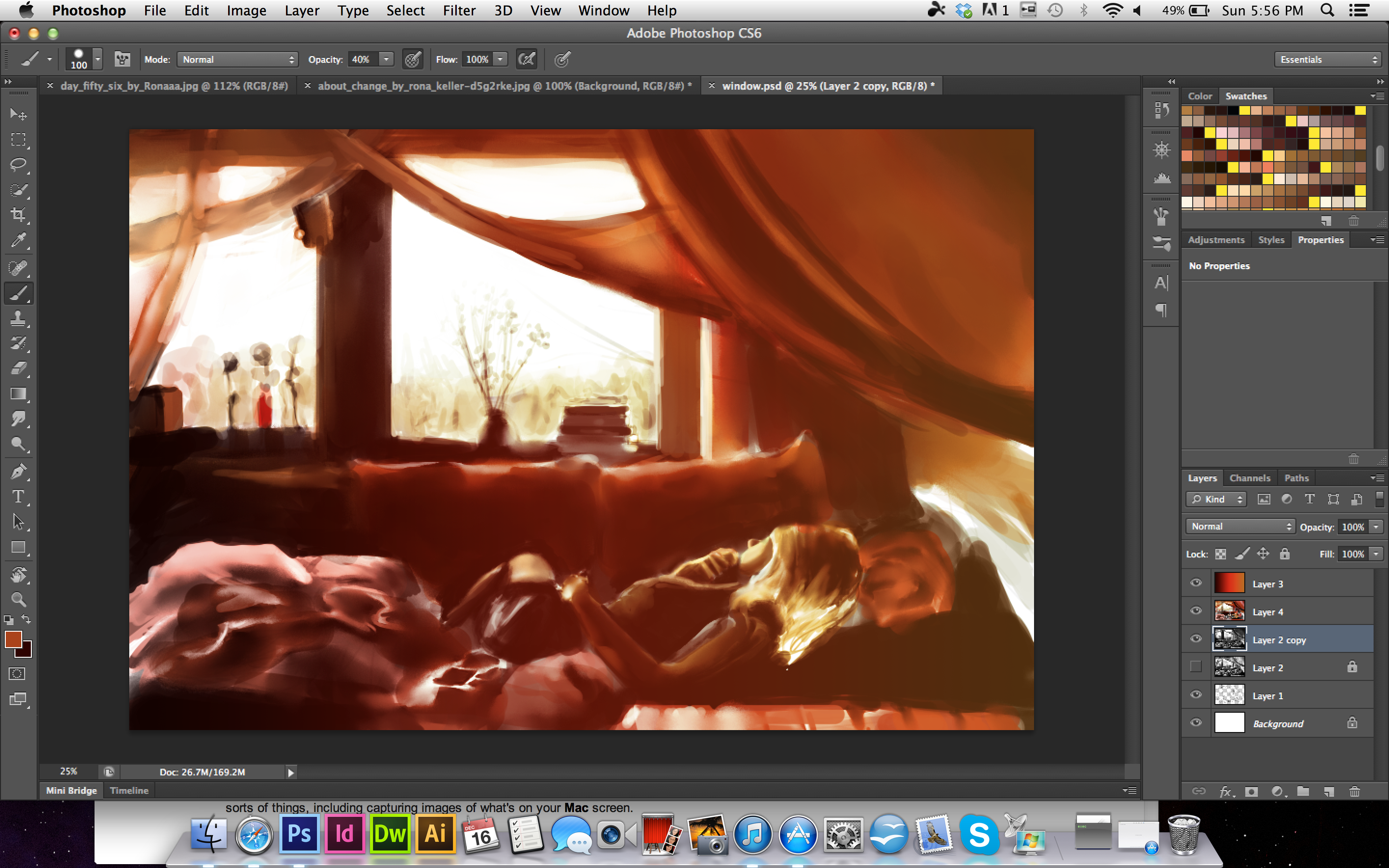Open the layer Kind filter dropdown

coord(1216,500)
